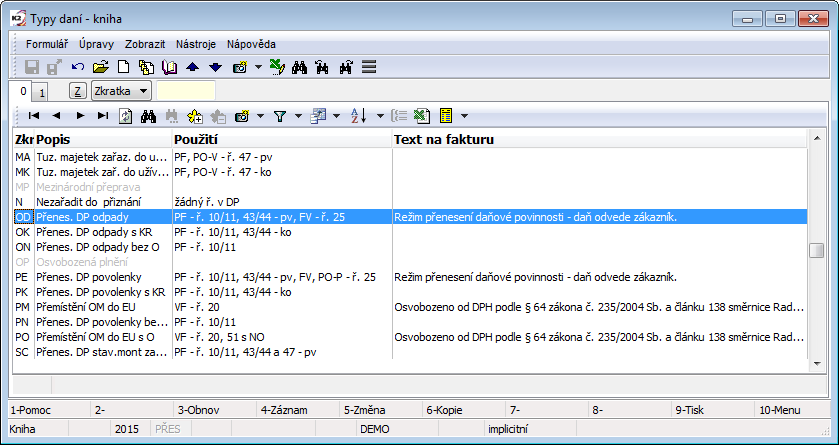839x445 pixels.
Task: Switch to tab 1
Action: pyautogui.click(x=42, y=93)
